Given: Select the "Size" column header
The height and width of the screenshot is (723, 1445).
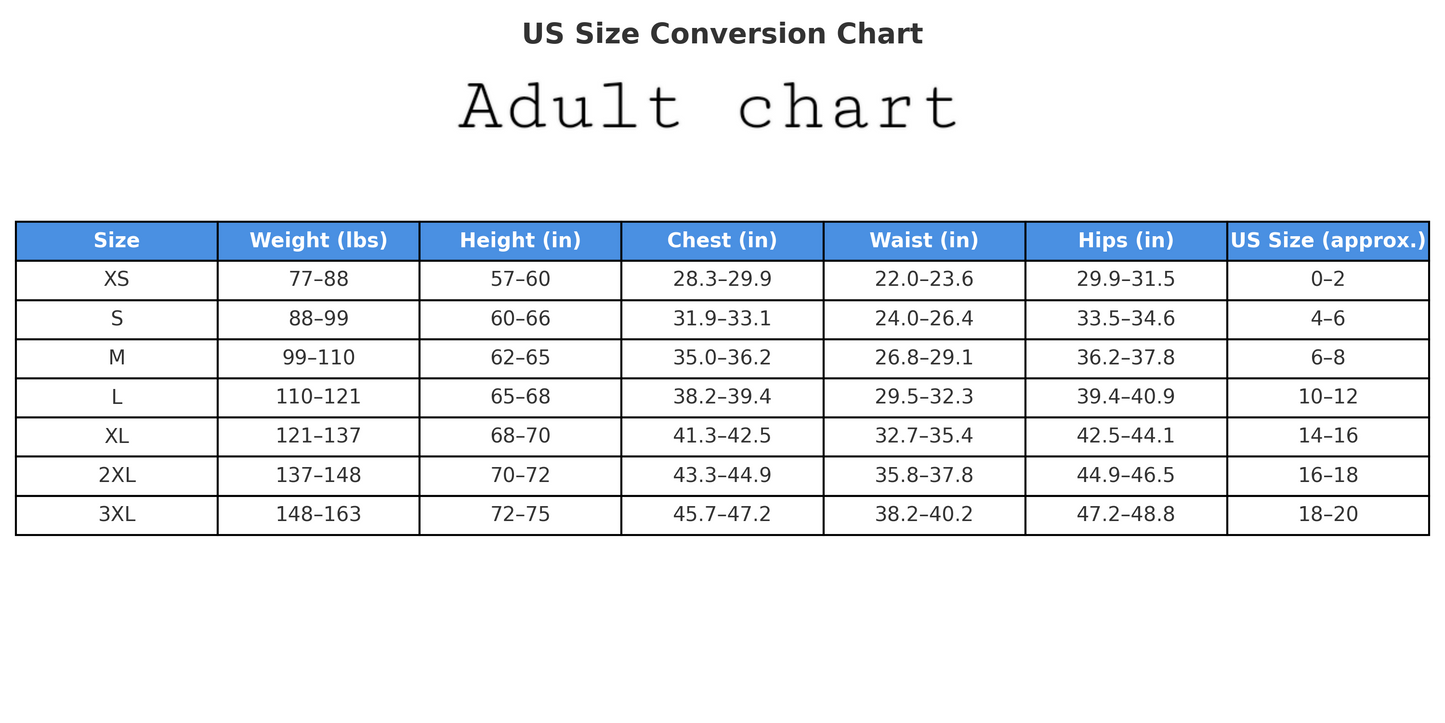Looking at the screenshot, I should tap(117, 241).
